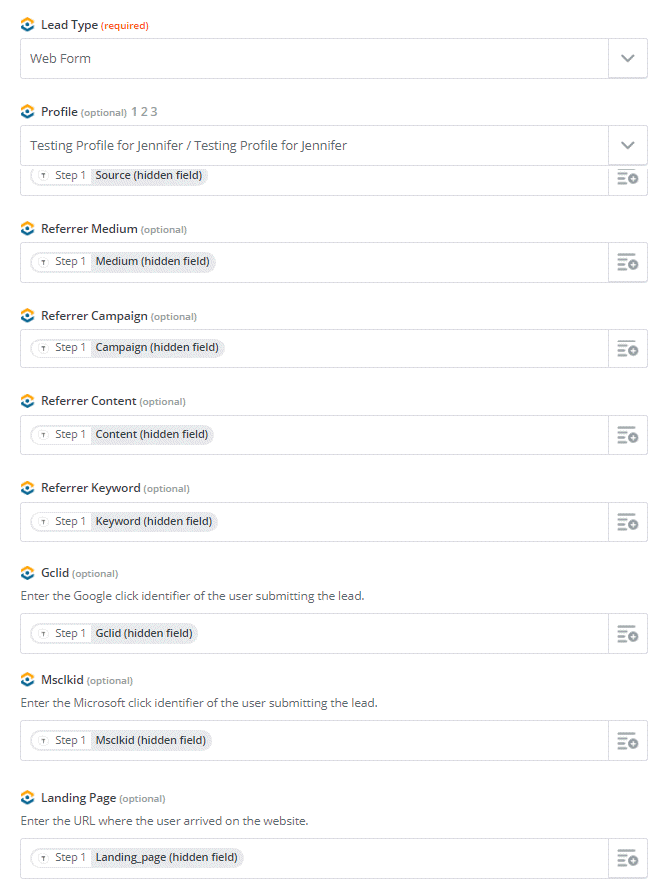Click insert-field icon for Landing Page
This screenshot has width=668, height=895.
click(x=627, y=858)
